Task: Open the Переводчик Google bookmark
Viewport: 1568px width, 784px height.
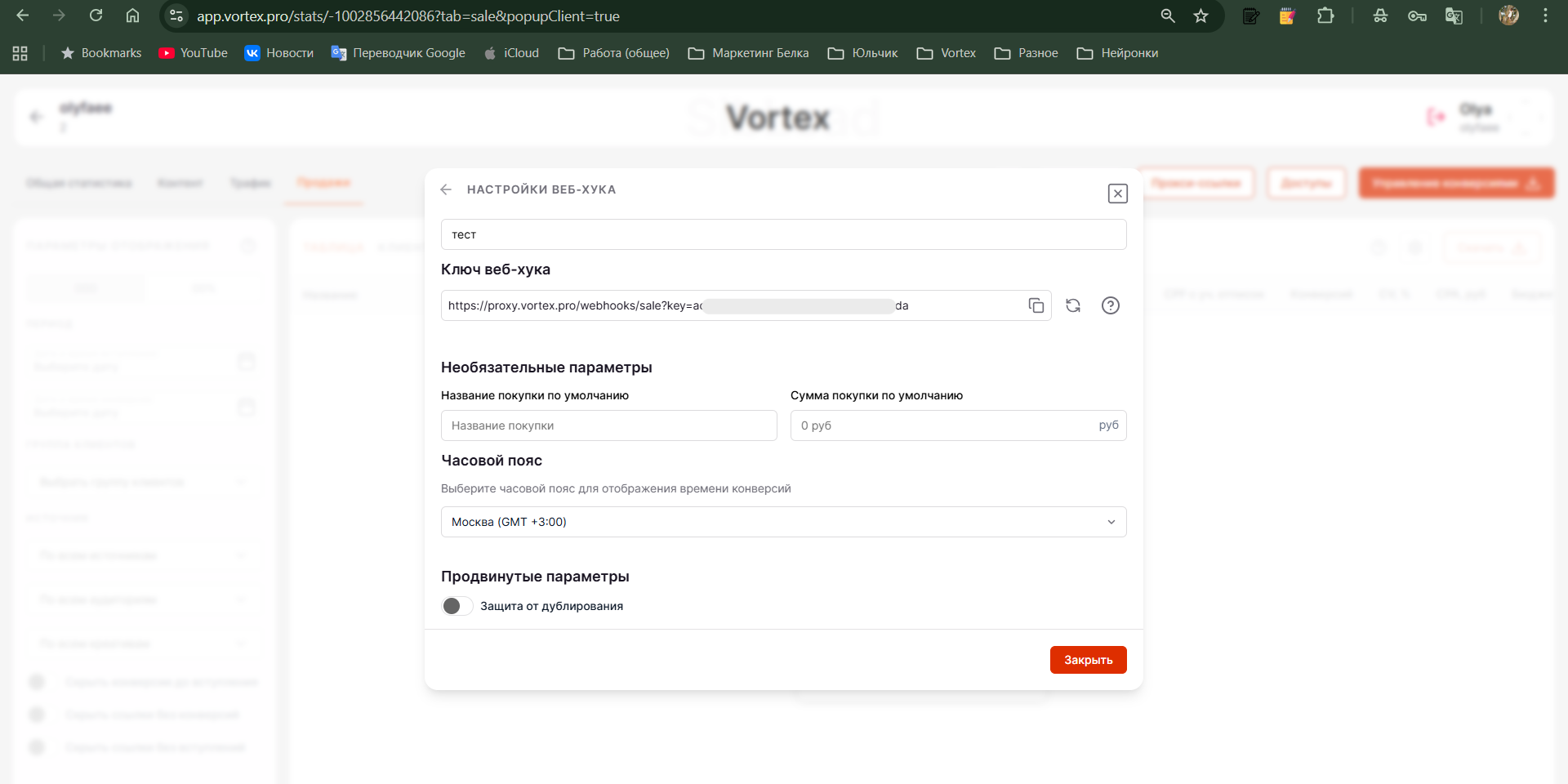Action: click(399, 53)
